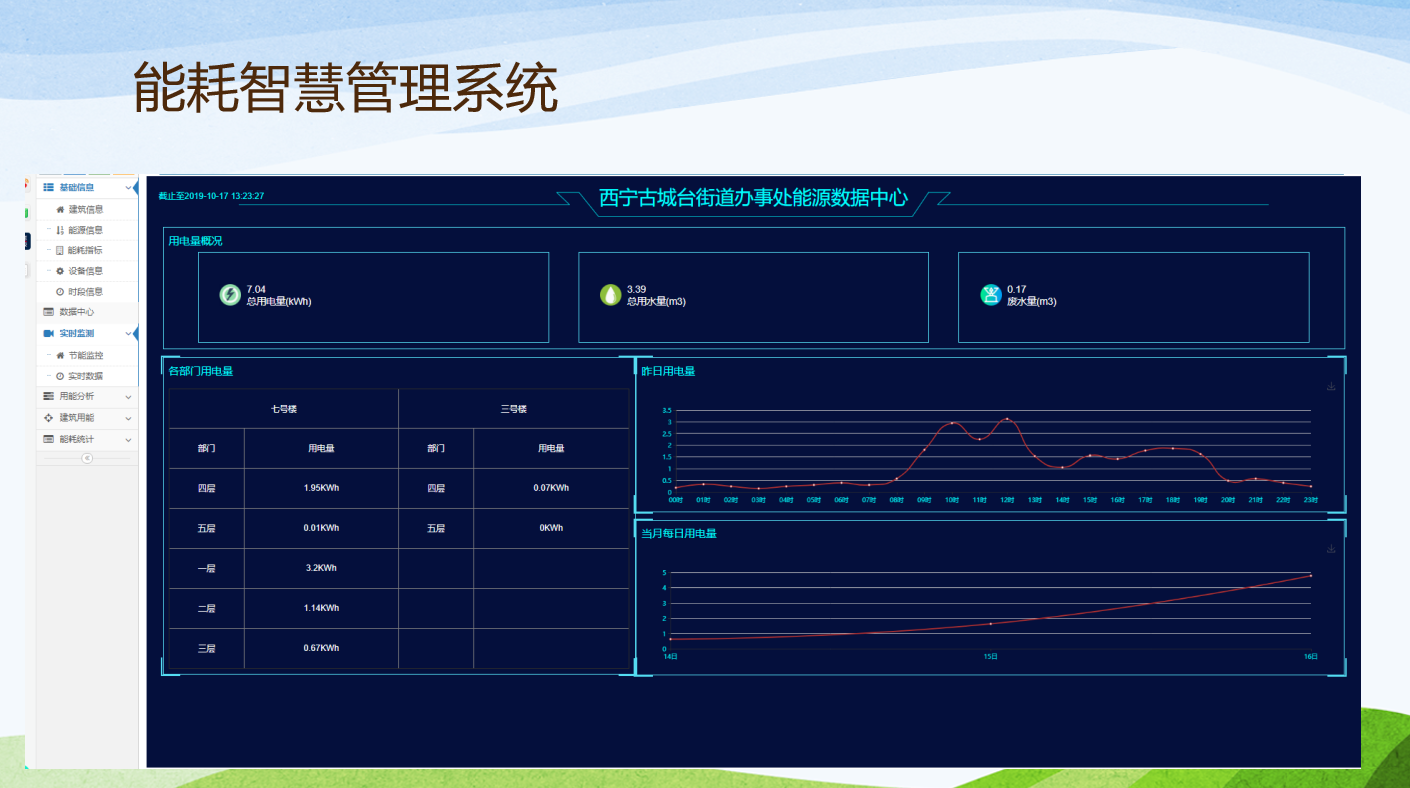Click the 0.01KWh cell
Viewport: 1410px width, 788px height.
[321, 528]
